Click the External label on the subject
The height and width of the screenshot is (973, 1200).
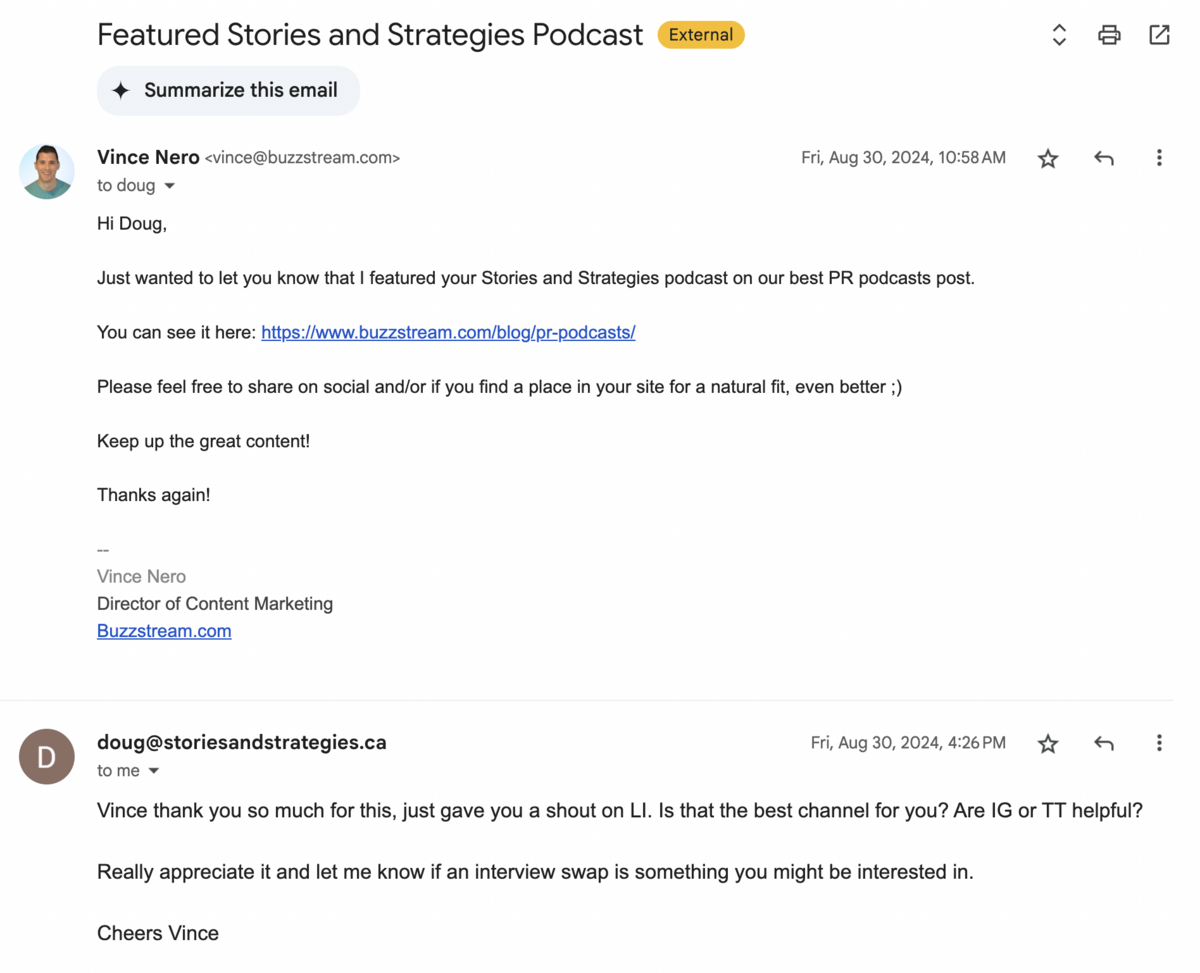click(x=700, y=34)
